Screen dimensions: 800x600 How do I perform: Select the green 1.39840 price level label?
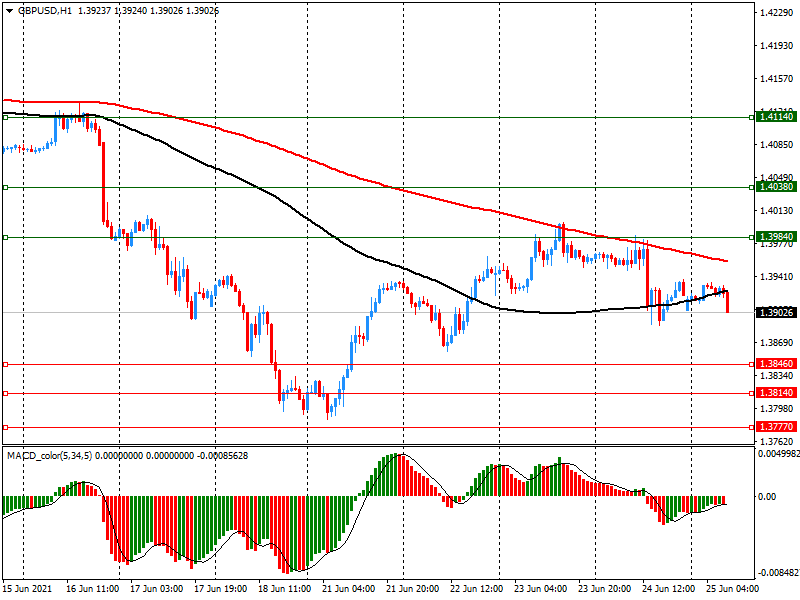click(777, 237)
